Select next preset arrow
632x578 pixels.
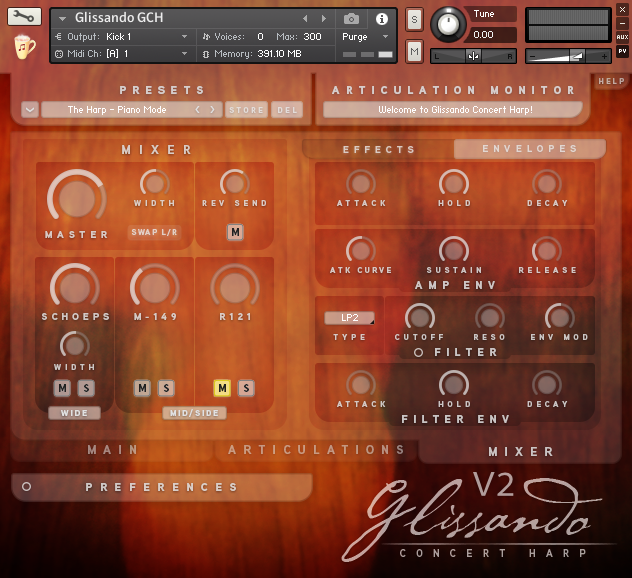pos(212,110)
